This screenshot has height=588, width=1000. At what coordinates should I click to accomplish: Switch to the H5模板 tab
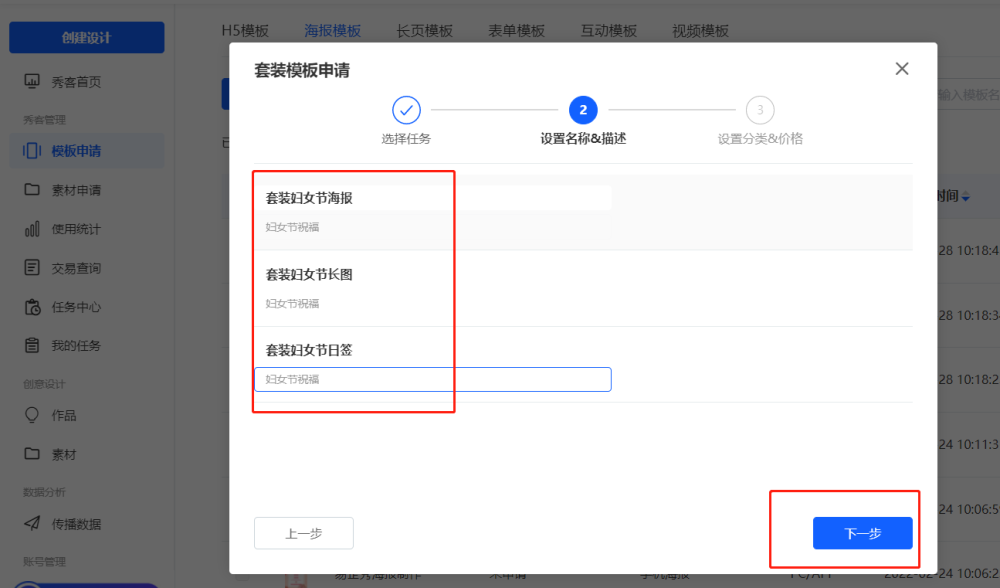coord(245,31)
